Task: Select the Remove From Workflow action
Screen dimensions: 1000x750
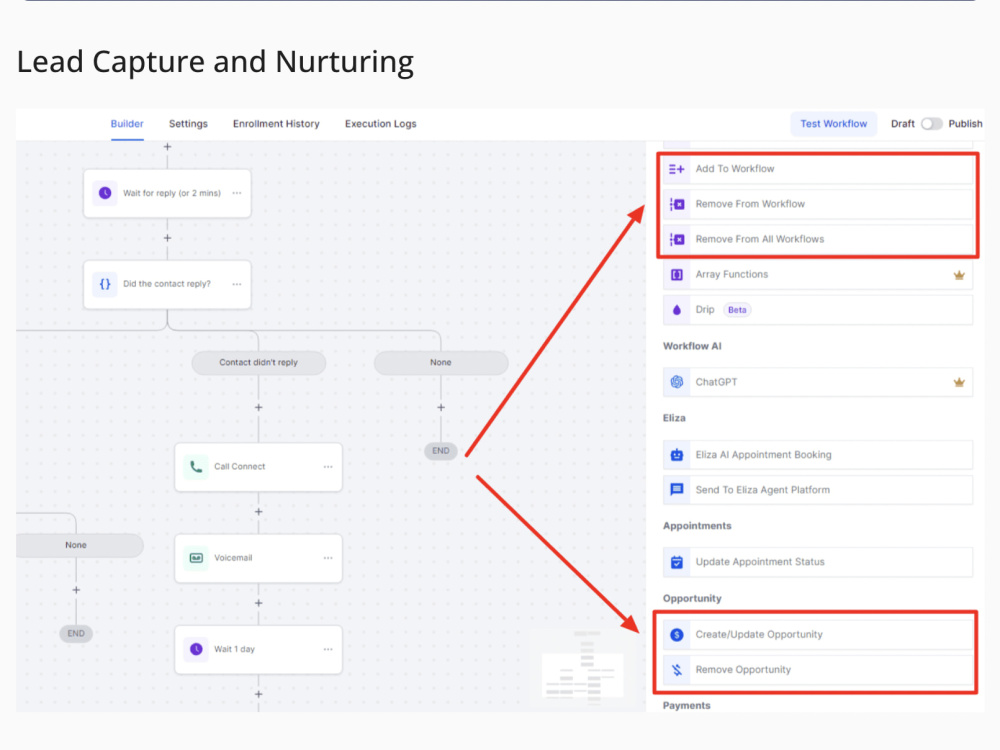Action: coord(818,204)
